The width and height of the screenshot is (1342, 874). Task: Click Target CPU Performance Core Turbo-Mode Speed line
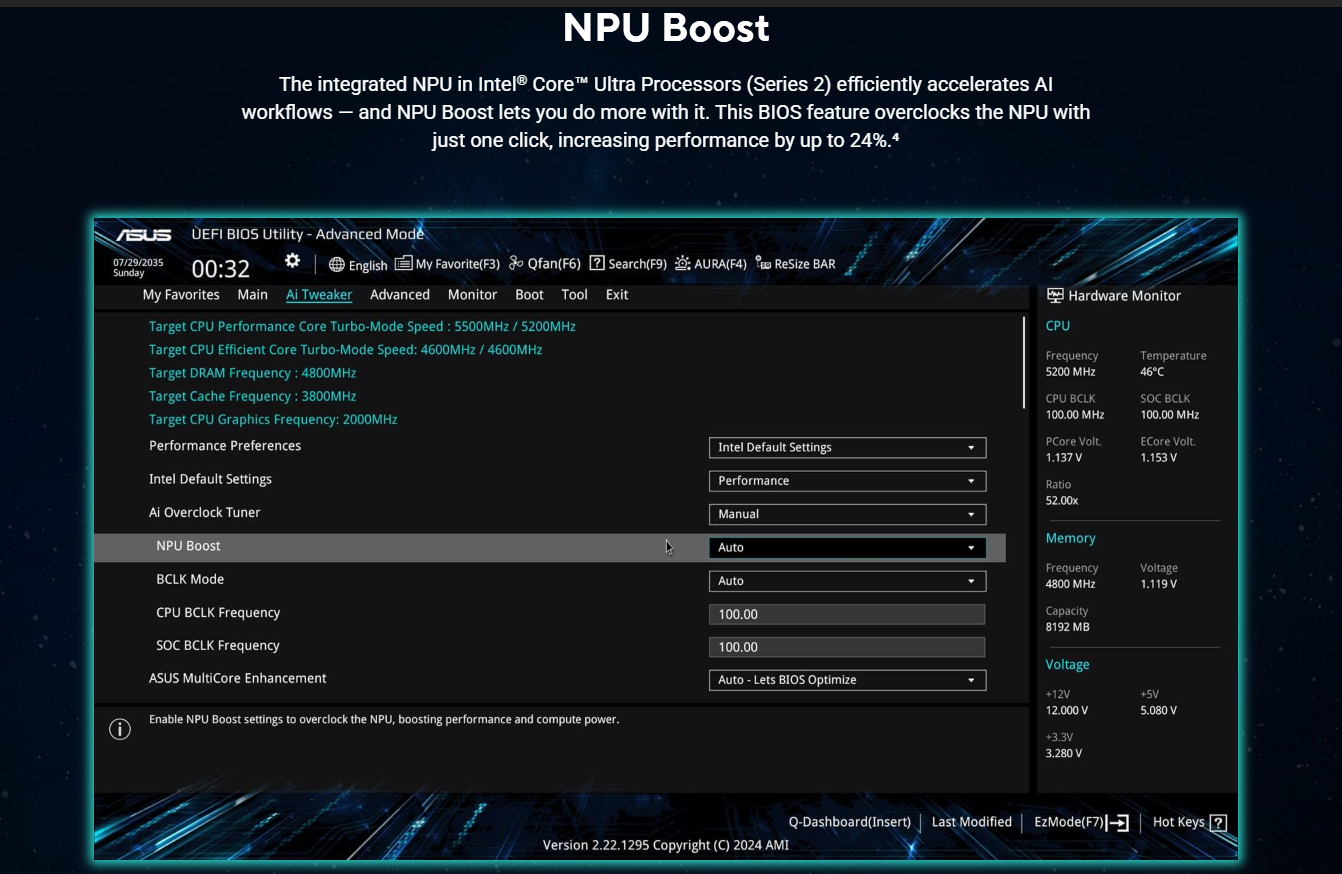362,326
